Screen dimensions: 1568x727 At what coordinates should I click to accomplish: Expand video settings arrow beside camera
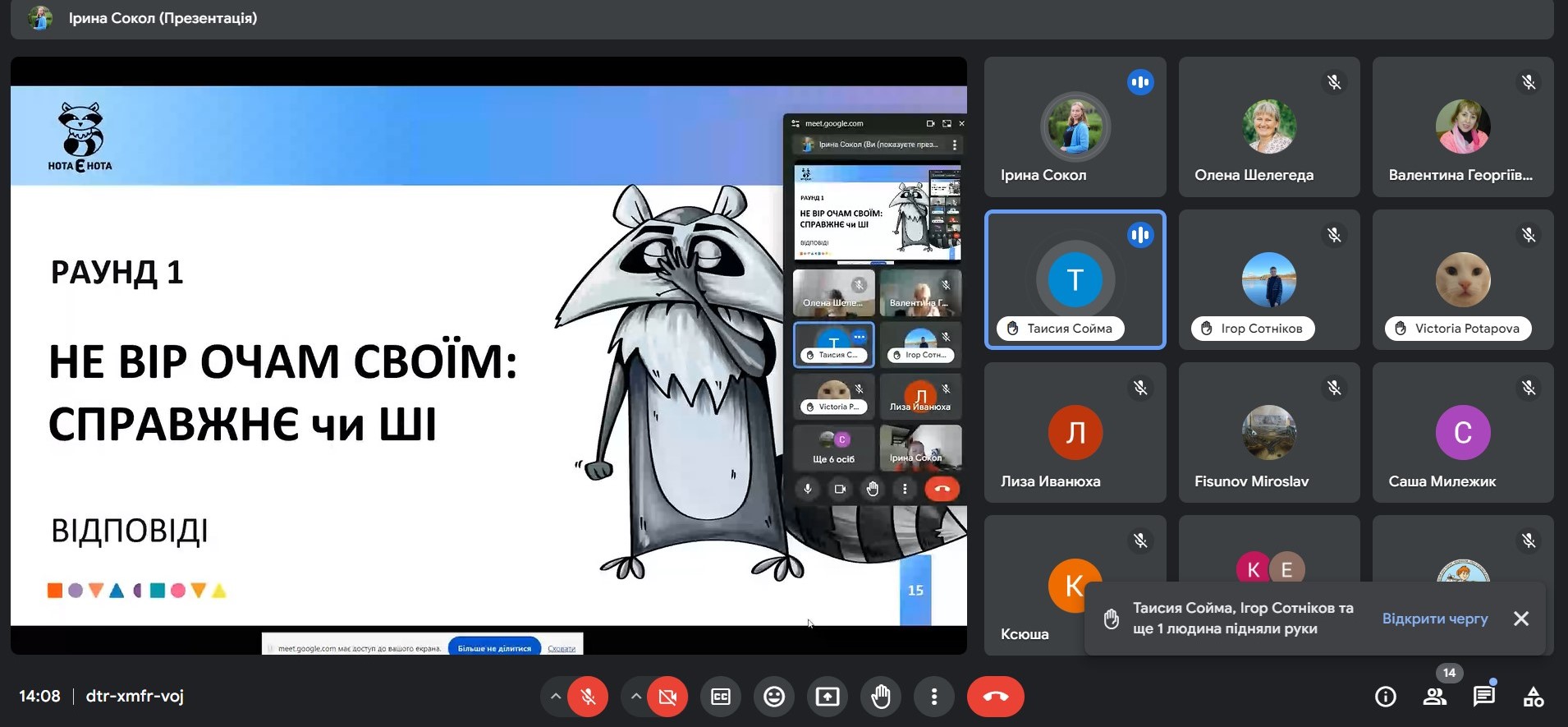[635, 697]
